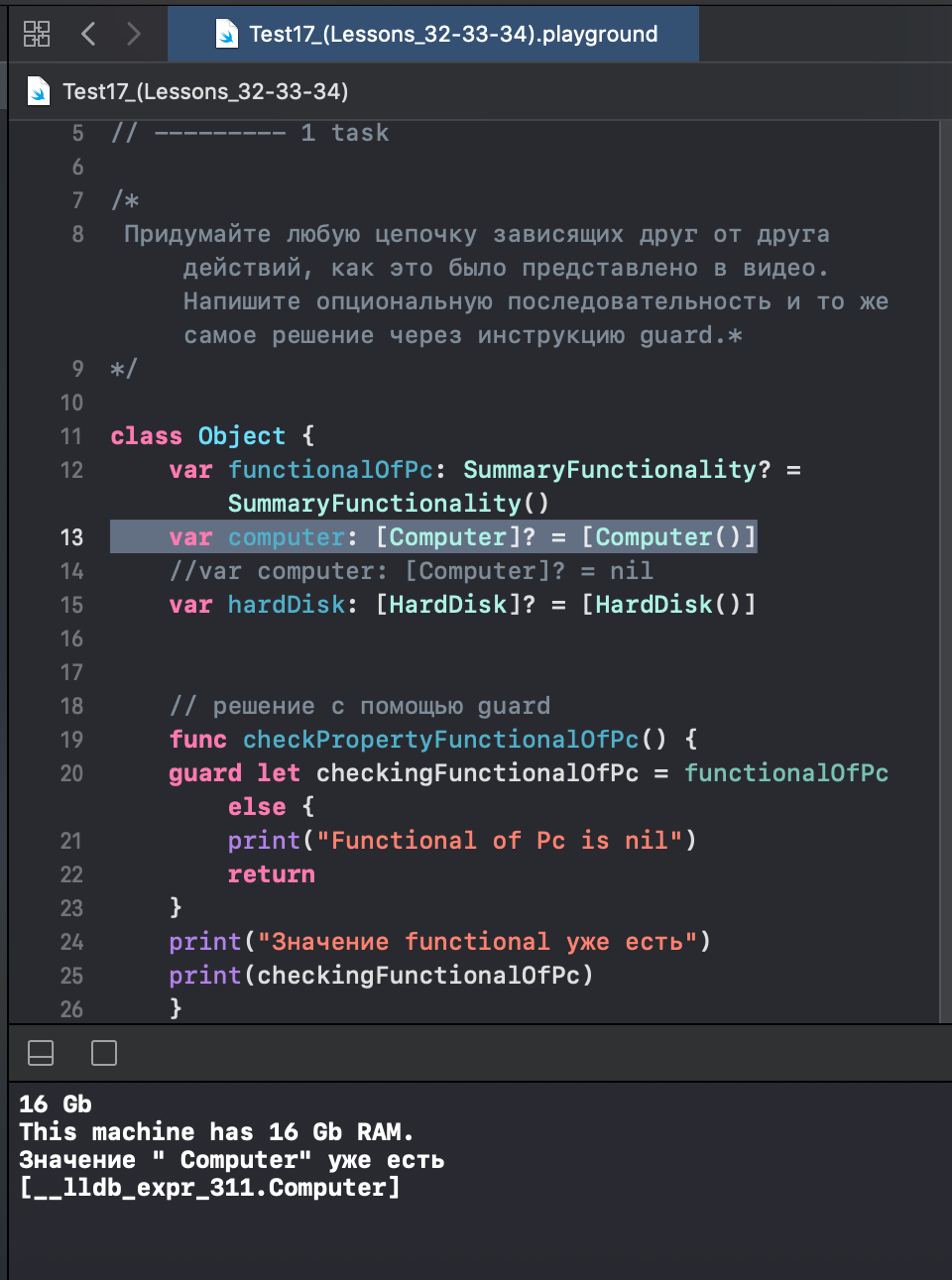Click comment 'решение с помощью guard'
This screenshot has height=1280, width=952.
360,706
